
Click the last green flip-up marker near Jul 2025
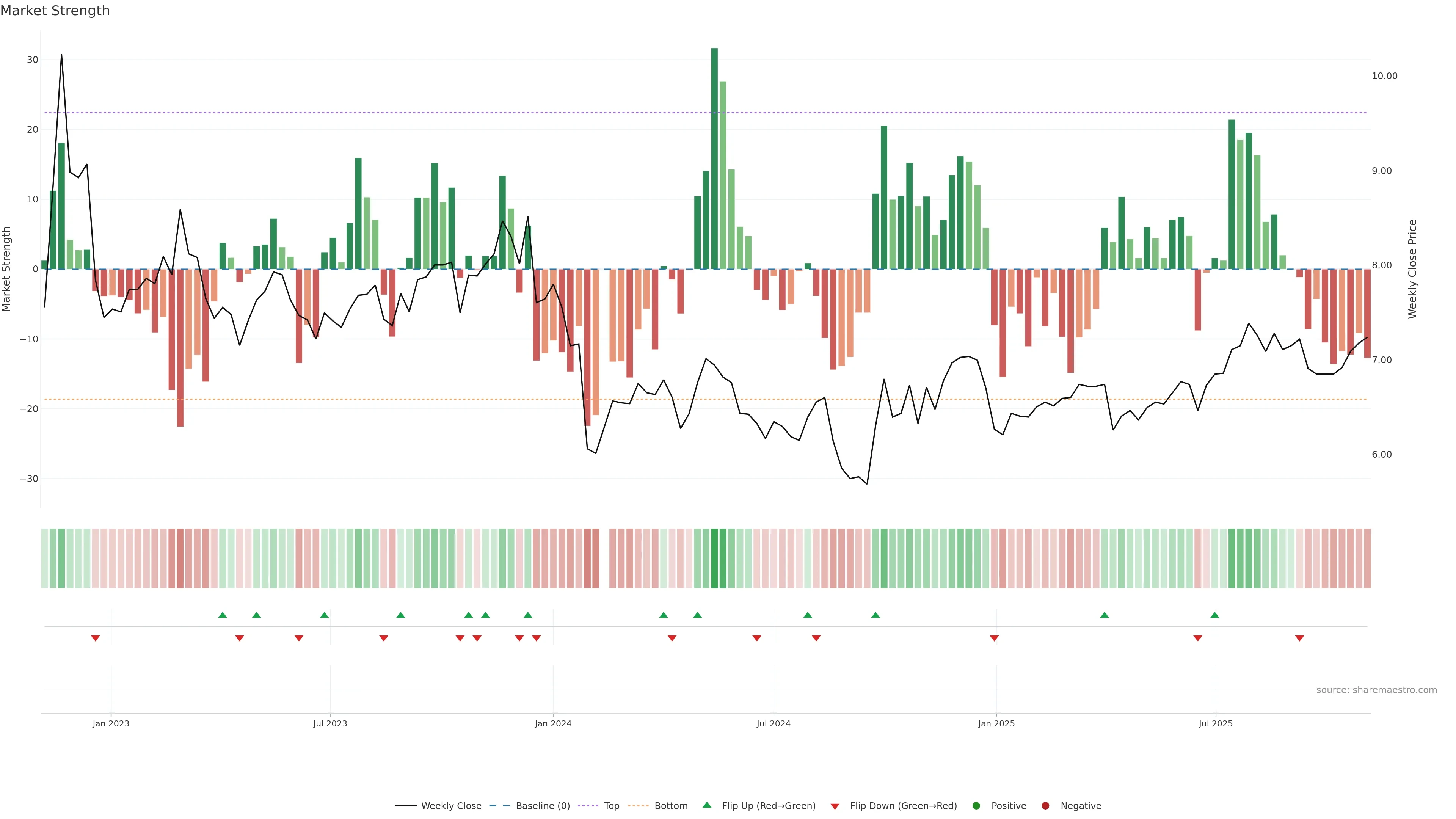[1214, 615]
